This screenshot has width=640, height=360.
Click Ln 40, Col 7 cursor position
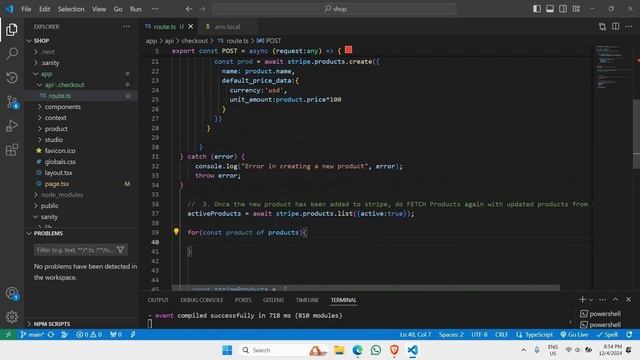[x=415, y=334]
